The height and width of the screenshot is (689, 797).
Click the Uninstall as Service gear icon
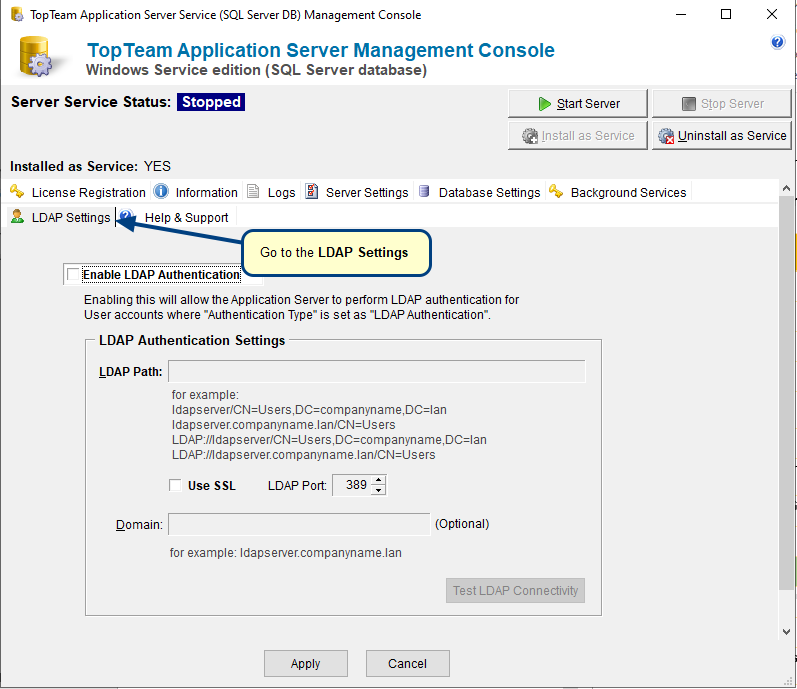point(666,136)
